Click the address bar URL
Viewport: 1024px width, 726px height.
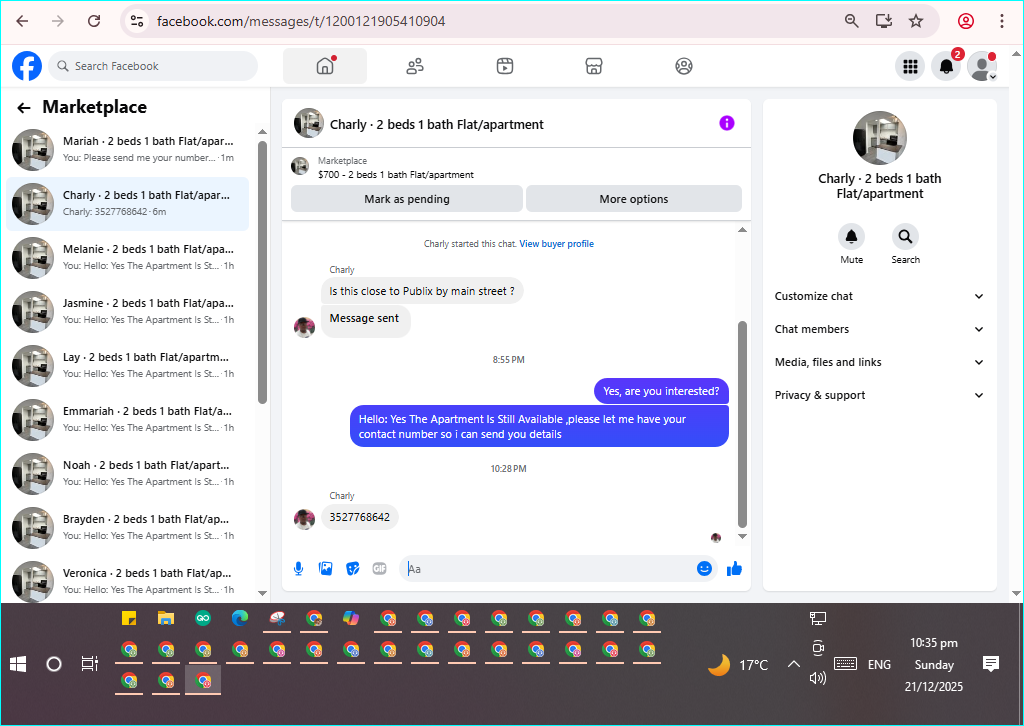[x=301, y=21]
